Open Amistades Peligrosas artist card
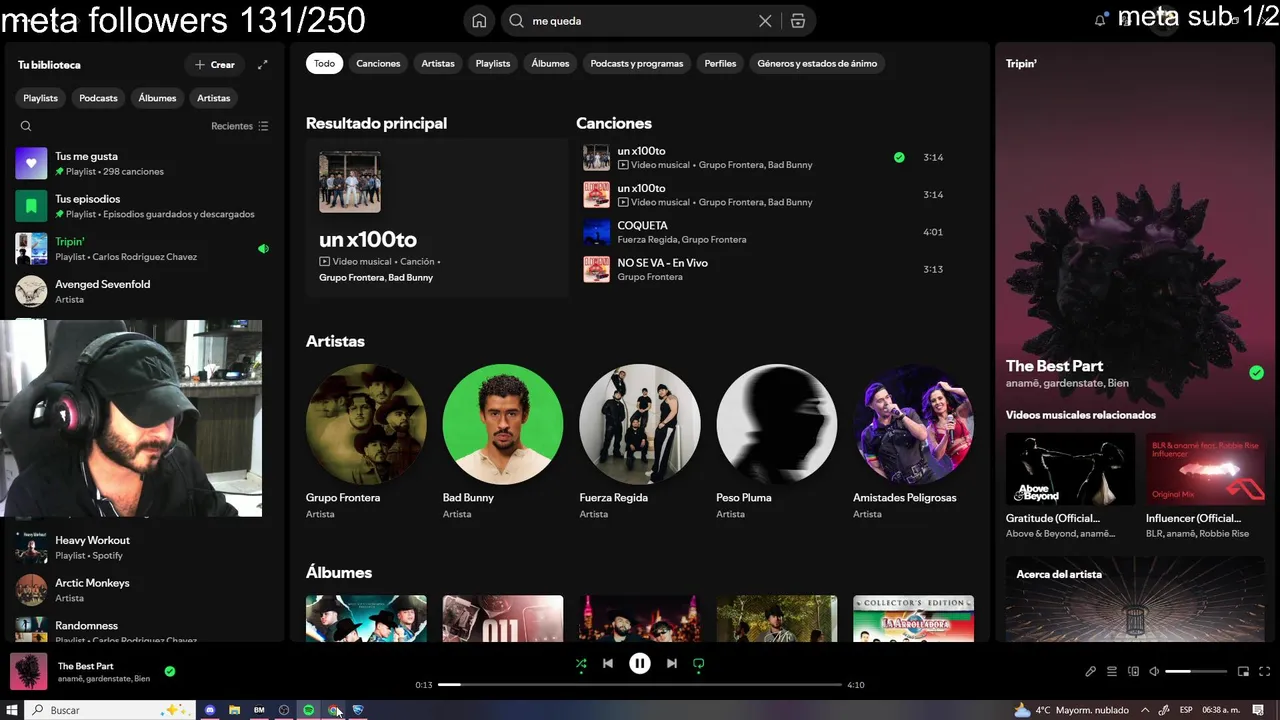 click(x=913, y=441)
